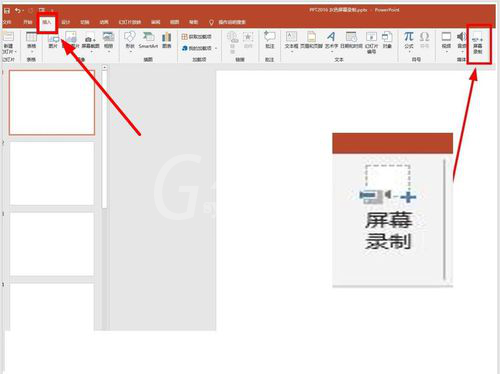
Task: Select the second slide thumbnail
Action: pyautogui.click(x=52, y=173)
